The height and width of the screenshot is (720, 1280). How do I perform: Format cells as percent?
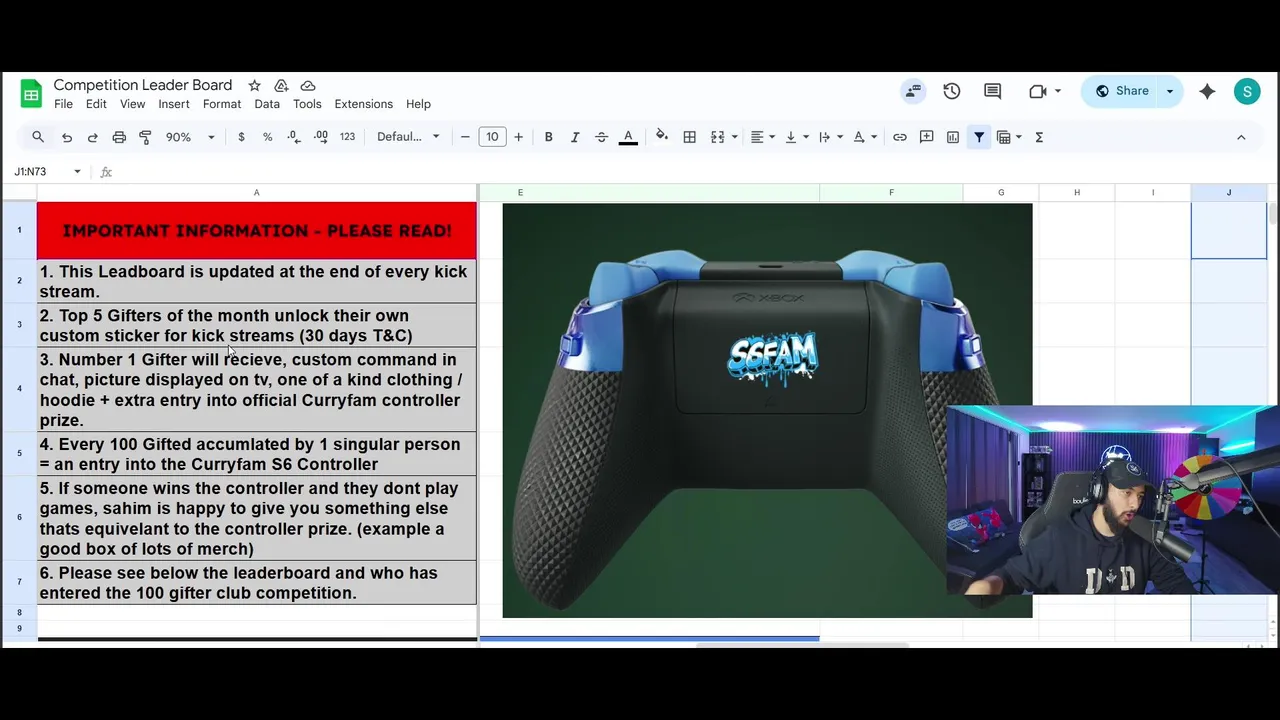pyautogui.click(x=267, y=137)
